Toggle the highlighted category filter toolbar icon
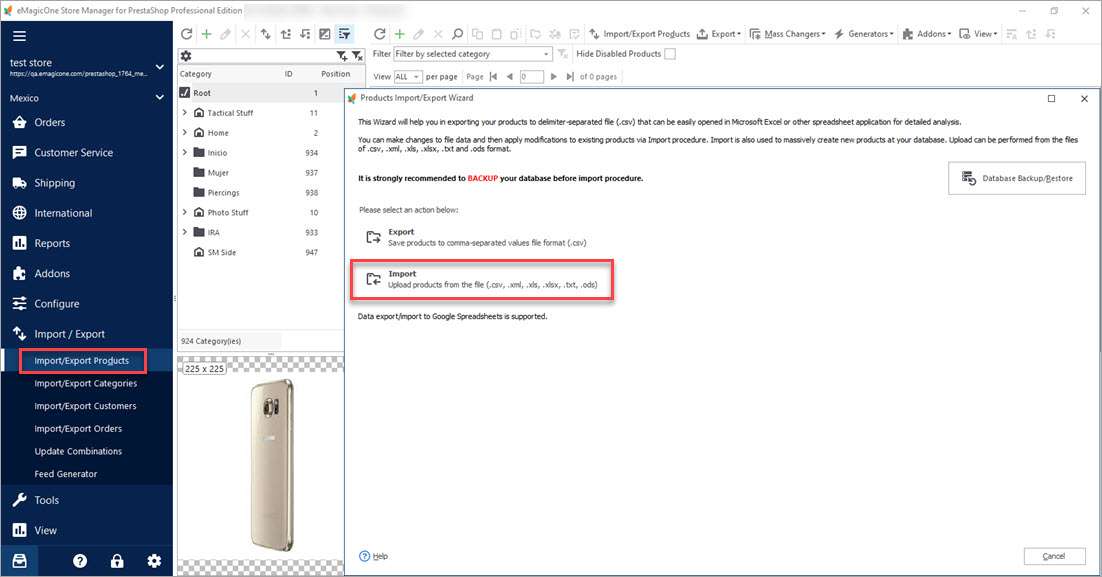The image size is (1102, 577). coord(344,34)
